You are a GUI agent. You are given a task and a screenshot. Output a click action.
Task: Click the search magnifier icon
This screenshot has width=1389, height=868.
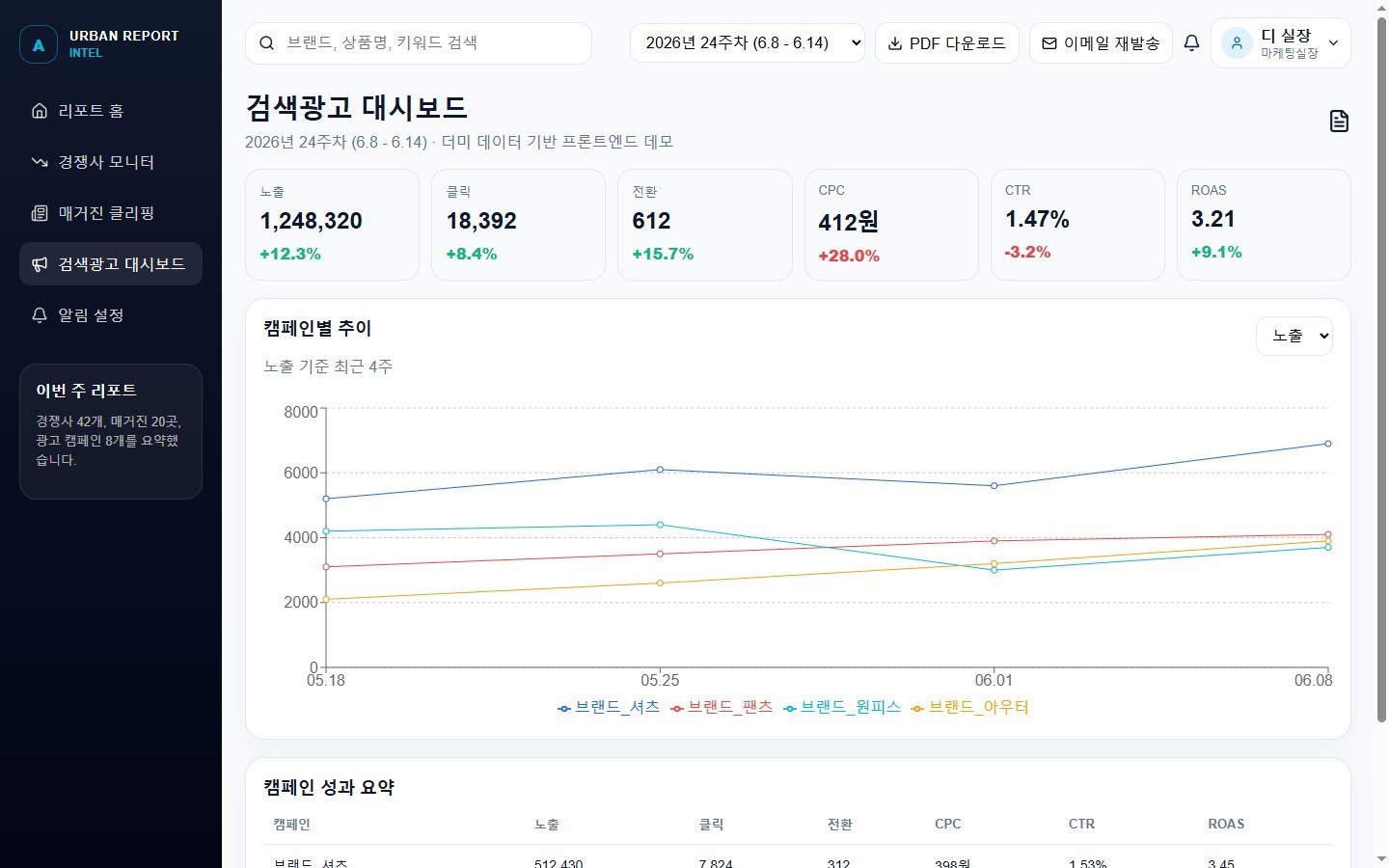(x=267, y=43)
